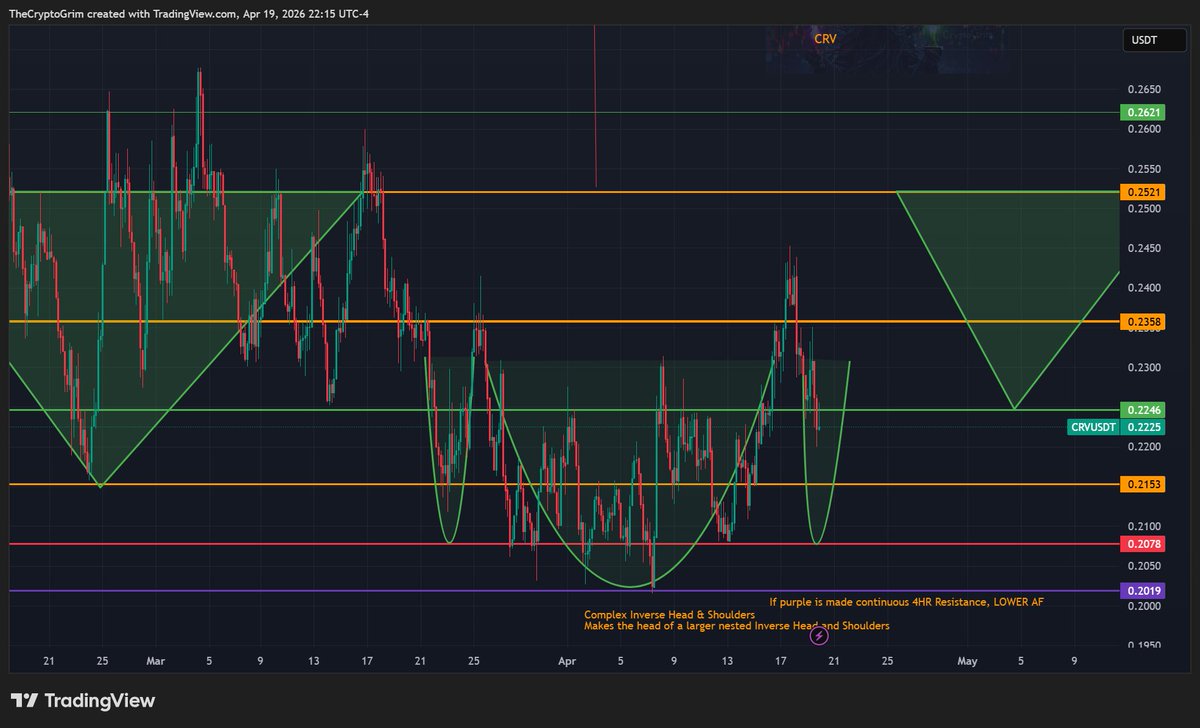
Task: Click the 0.2200 value on the price scale
Action: click(1144, 447)
